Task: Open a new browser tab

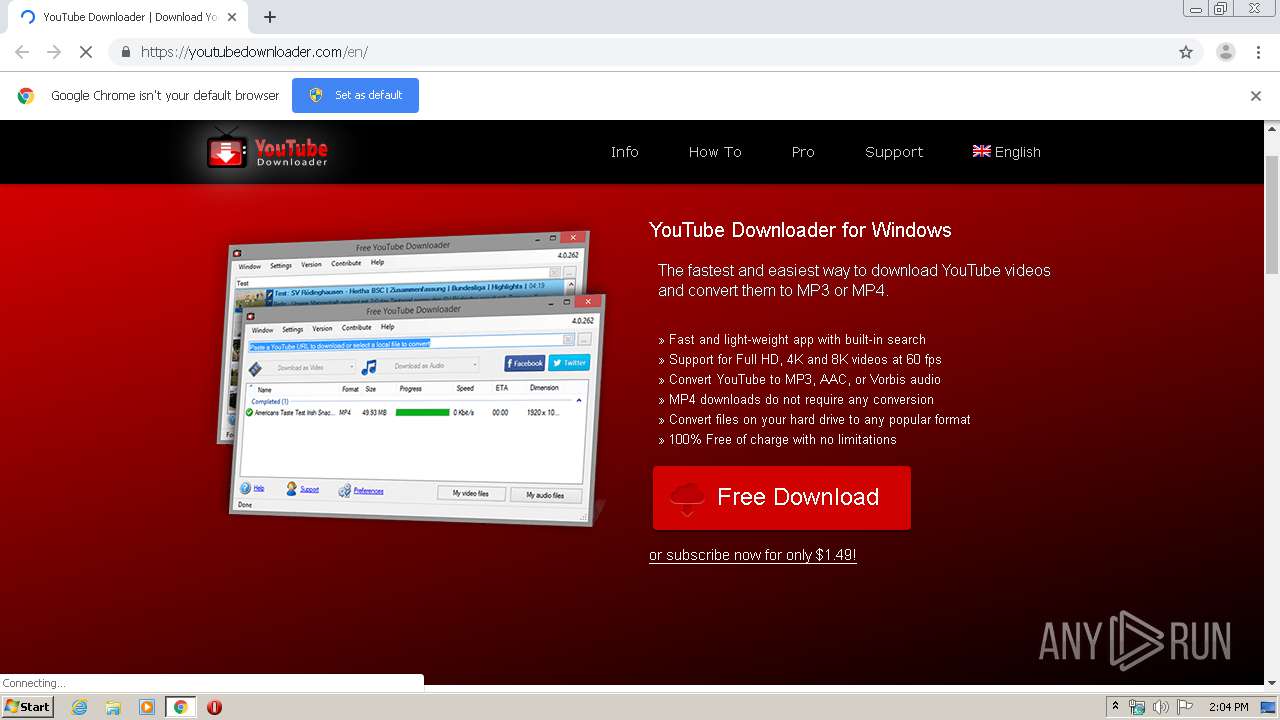Action: click(270, 17)
